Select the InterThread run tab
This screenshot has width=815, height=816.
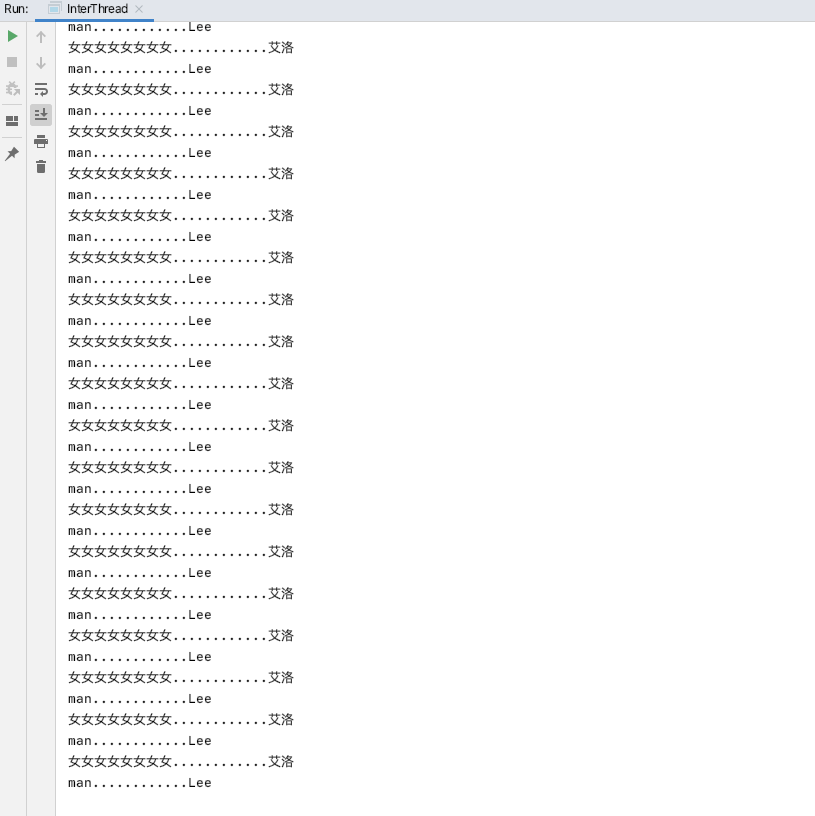coord(97,9)
